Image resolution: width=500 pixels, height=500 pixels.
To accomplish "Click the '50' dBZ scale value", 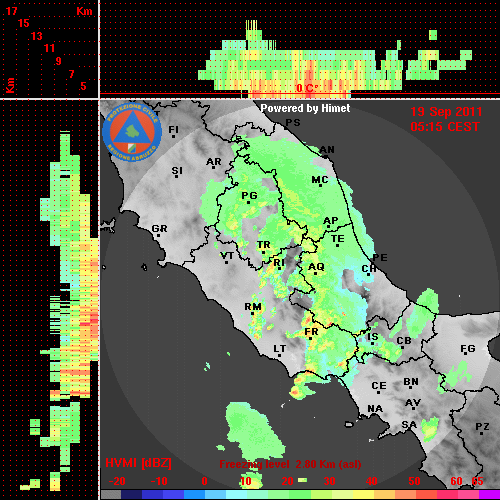I will [414, 481].
